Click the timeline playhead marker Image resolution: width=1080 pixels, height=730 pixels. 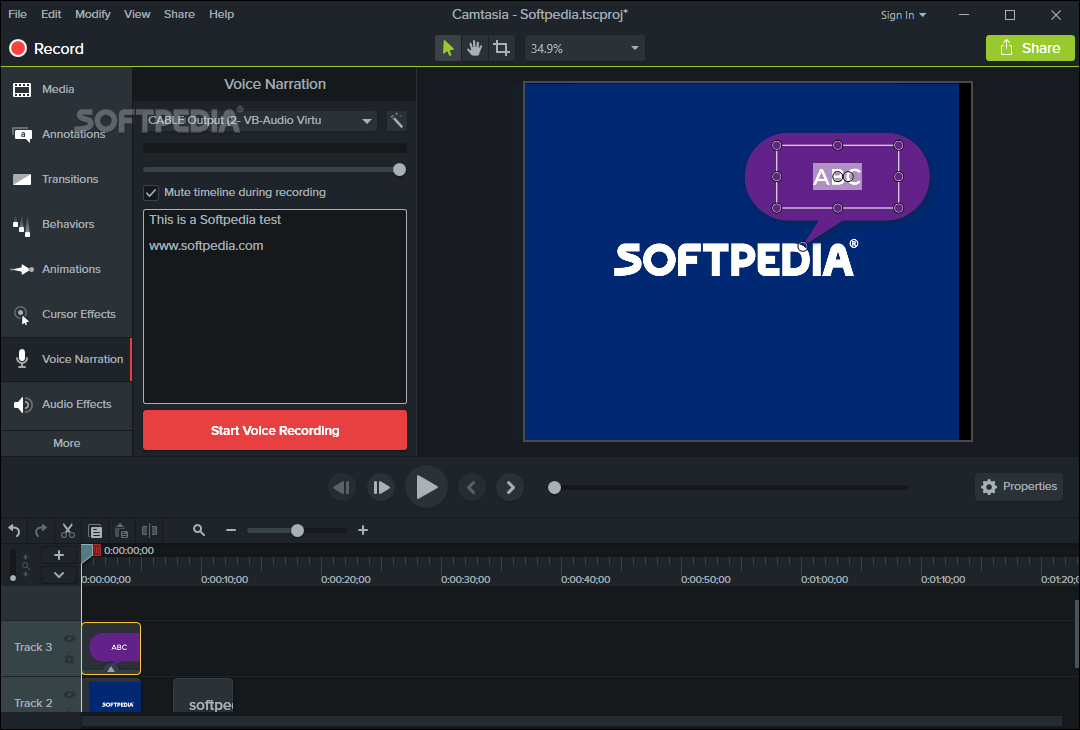(x=87, y=551)
